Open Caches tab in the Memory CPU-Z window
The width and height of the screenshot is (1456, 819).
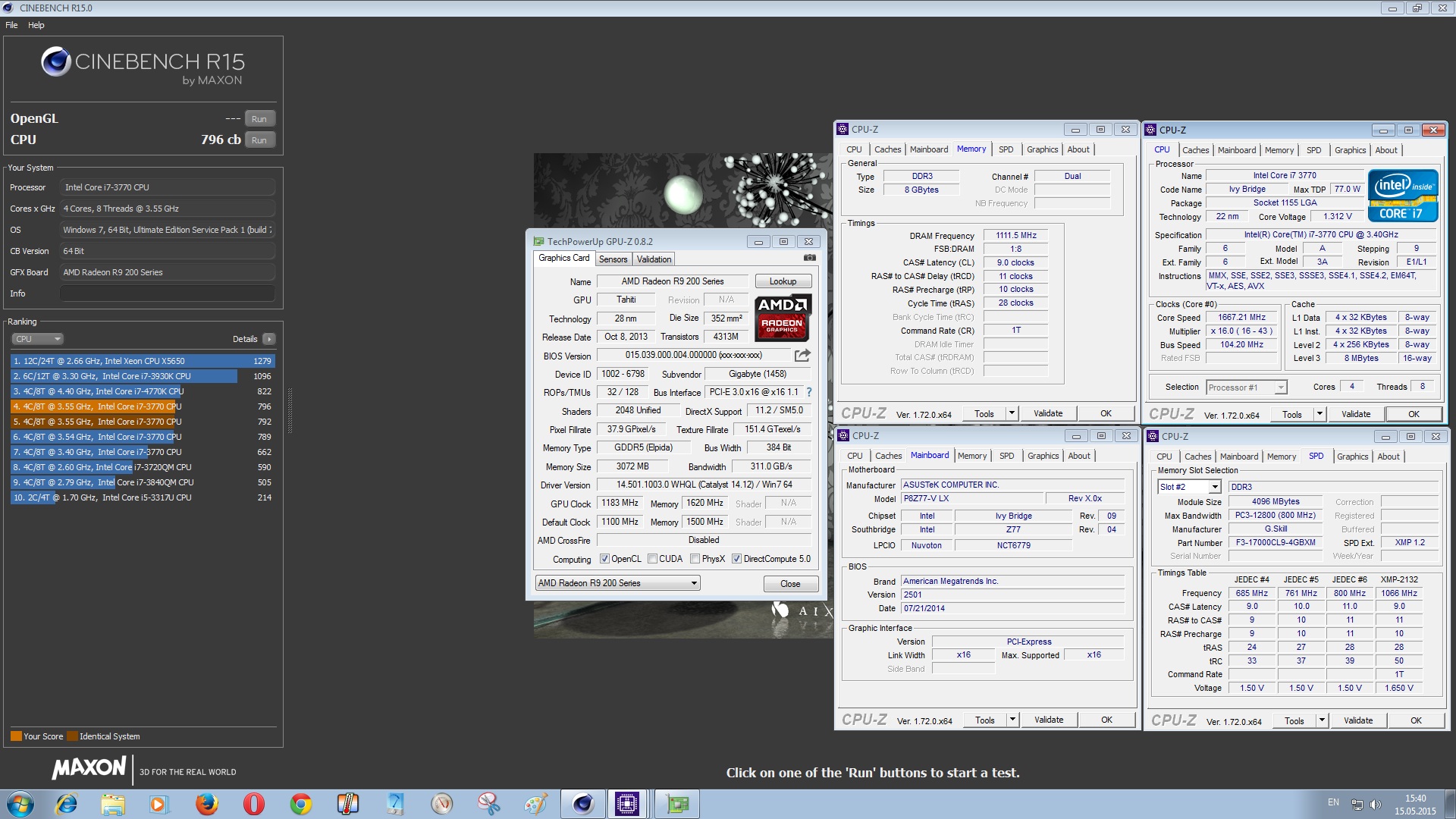pos(887,149)
